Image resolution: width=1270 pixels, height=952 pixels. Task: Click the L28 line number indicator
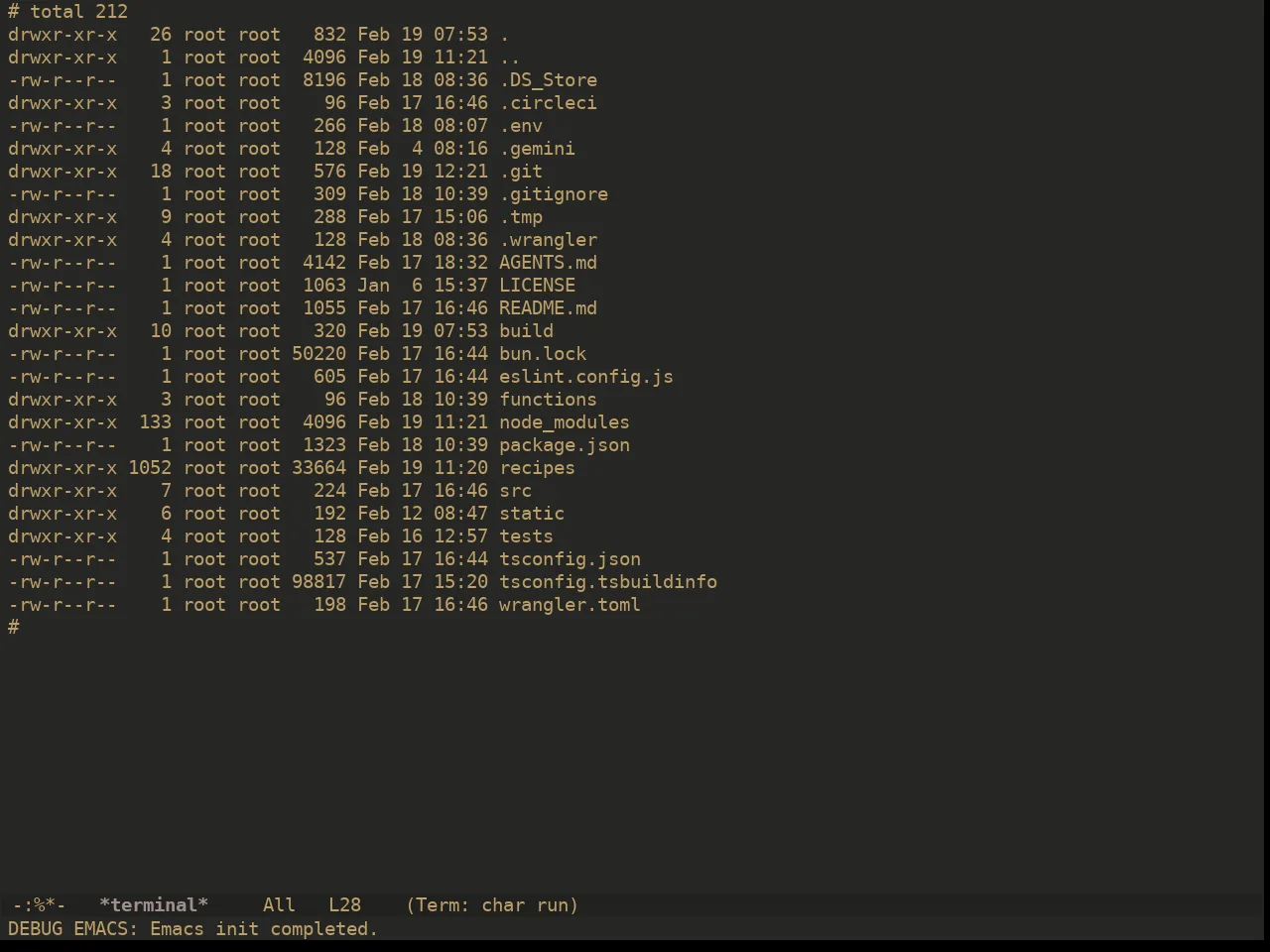344,905
